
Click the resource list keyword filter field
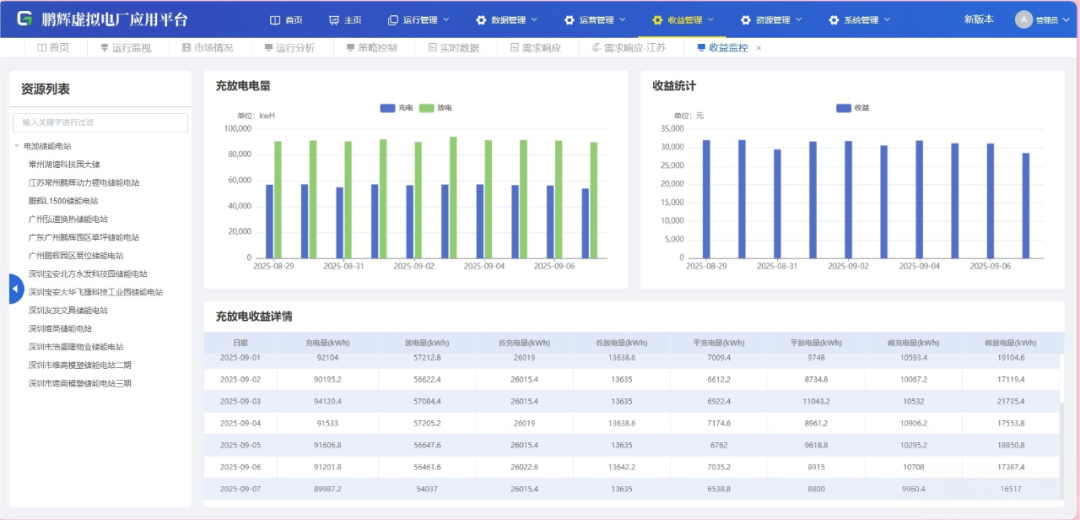tap(100, 122)
